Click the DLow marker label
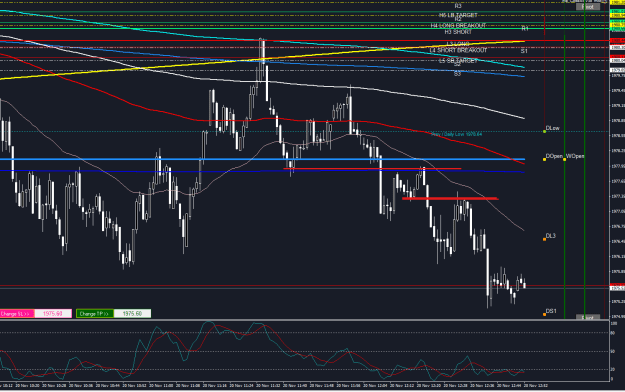 pyautogui.click(x=552, y=128)
